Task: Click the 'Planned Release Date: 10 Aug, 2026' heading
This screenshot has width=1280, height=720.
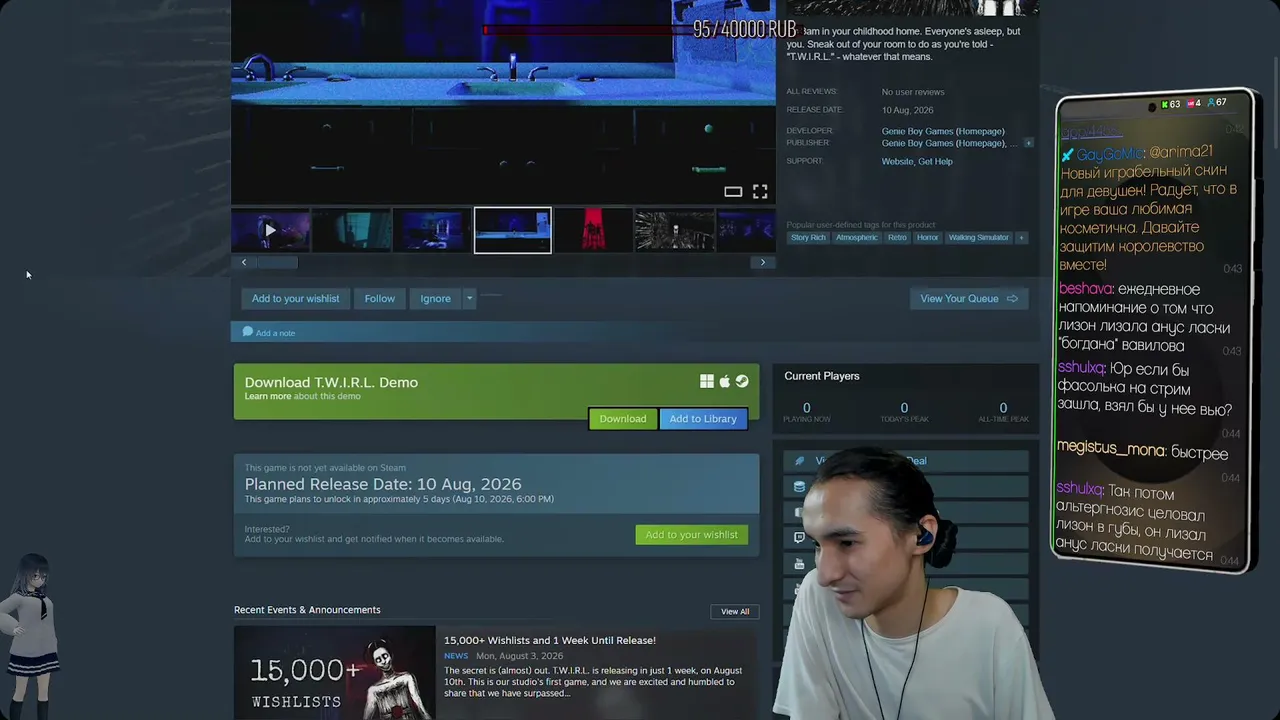Action: point(383,484)
